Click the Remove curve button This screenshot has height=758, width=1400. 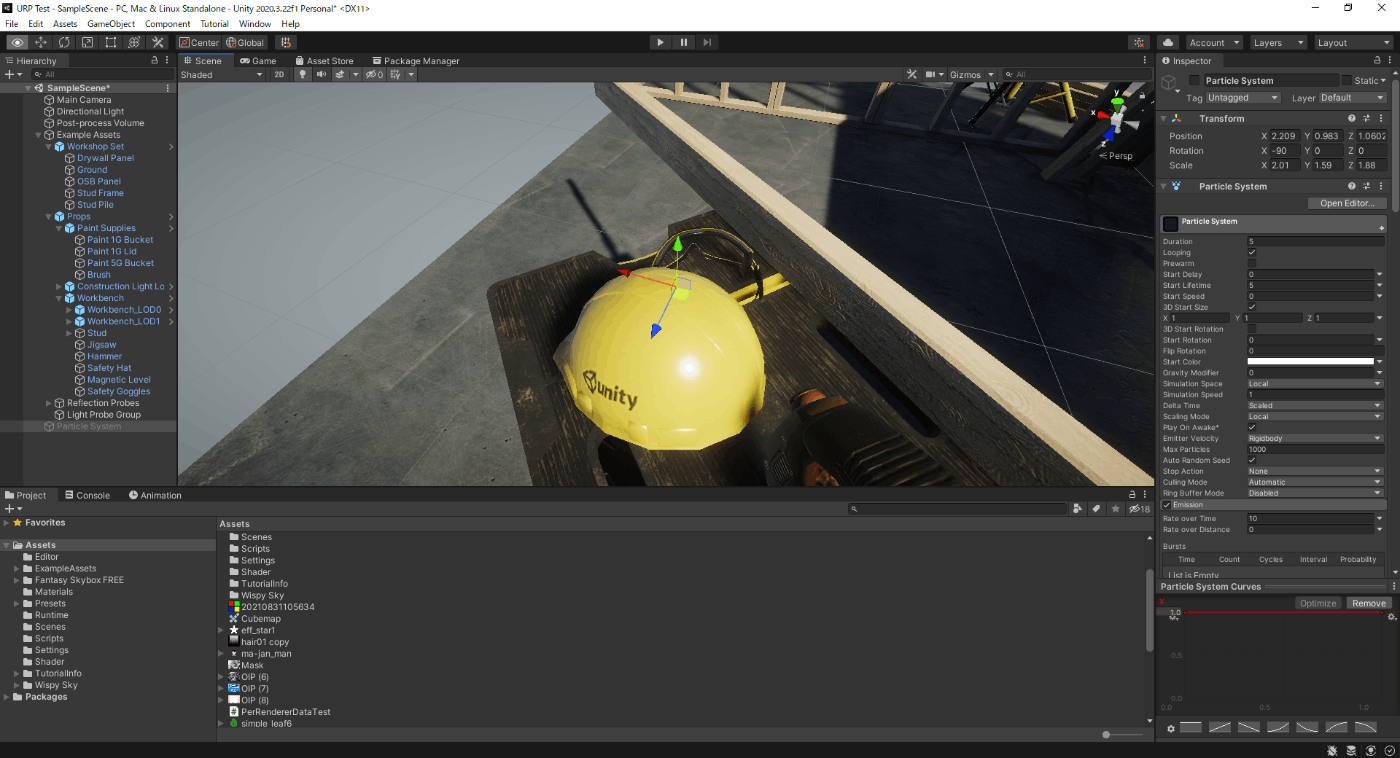(1369, 603)
